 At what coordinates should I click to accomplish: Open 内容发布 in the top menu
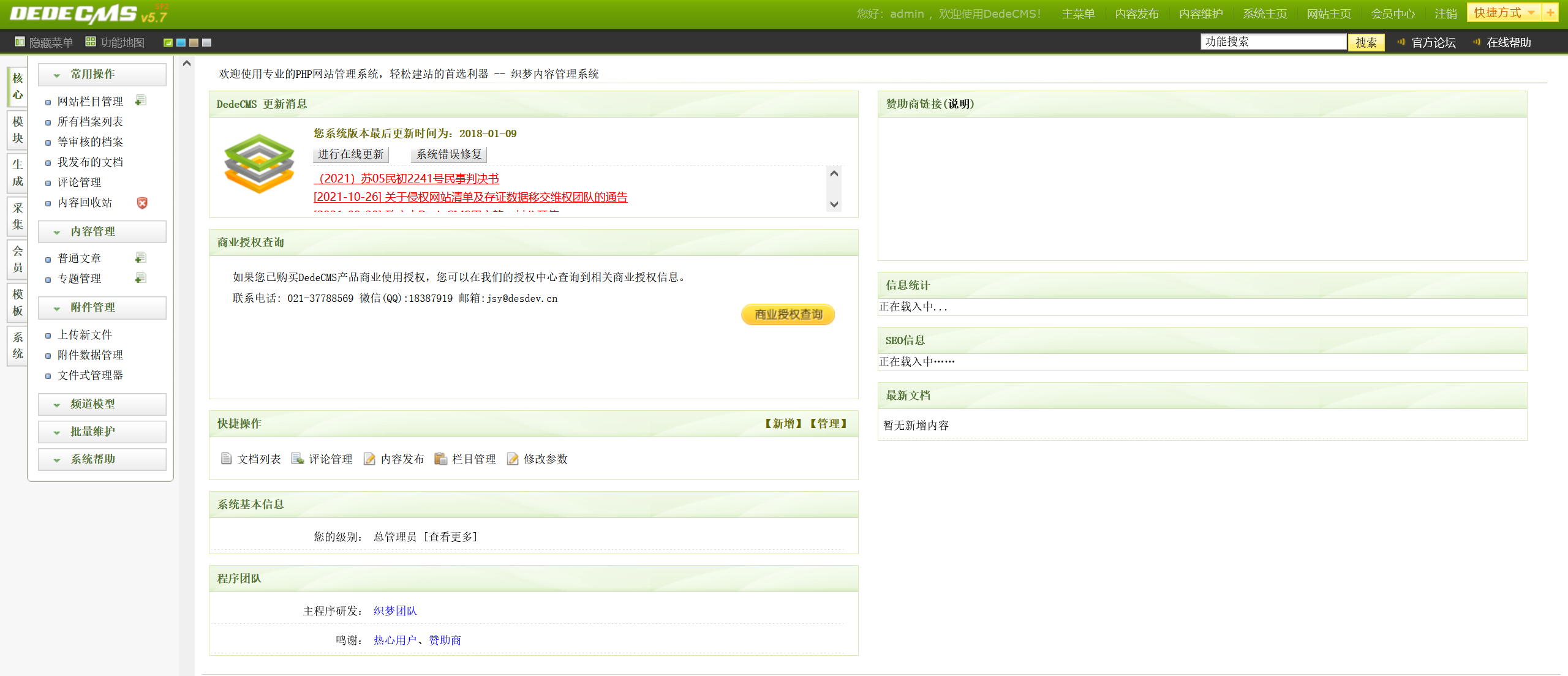[1136, 13]
